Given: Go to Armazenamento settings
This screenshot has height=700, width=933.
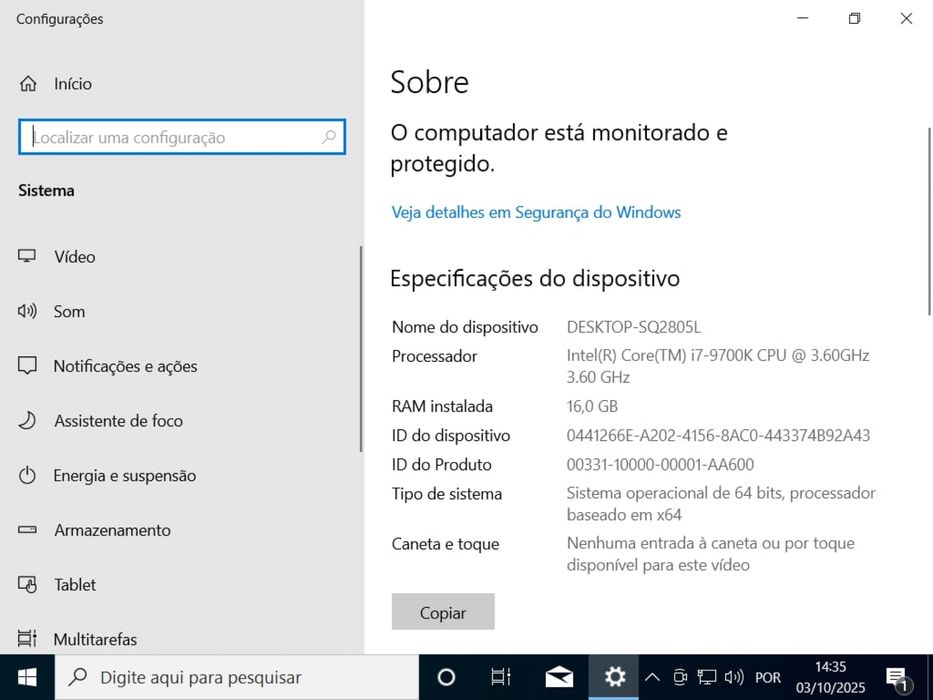Looking at the screenshot, I should [x=181, y=530].
